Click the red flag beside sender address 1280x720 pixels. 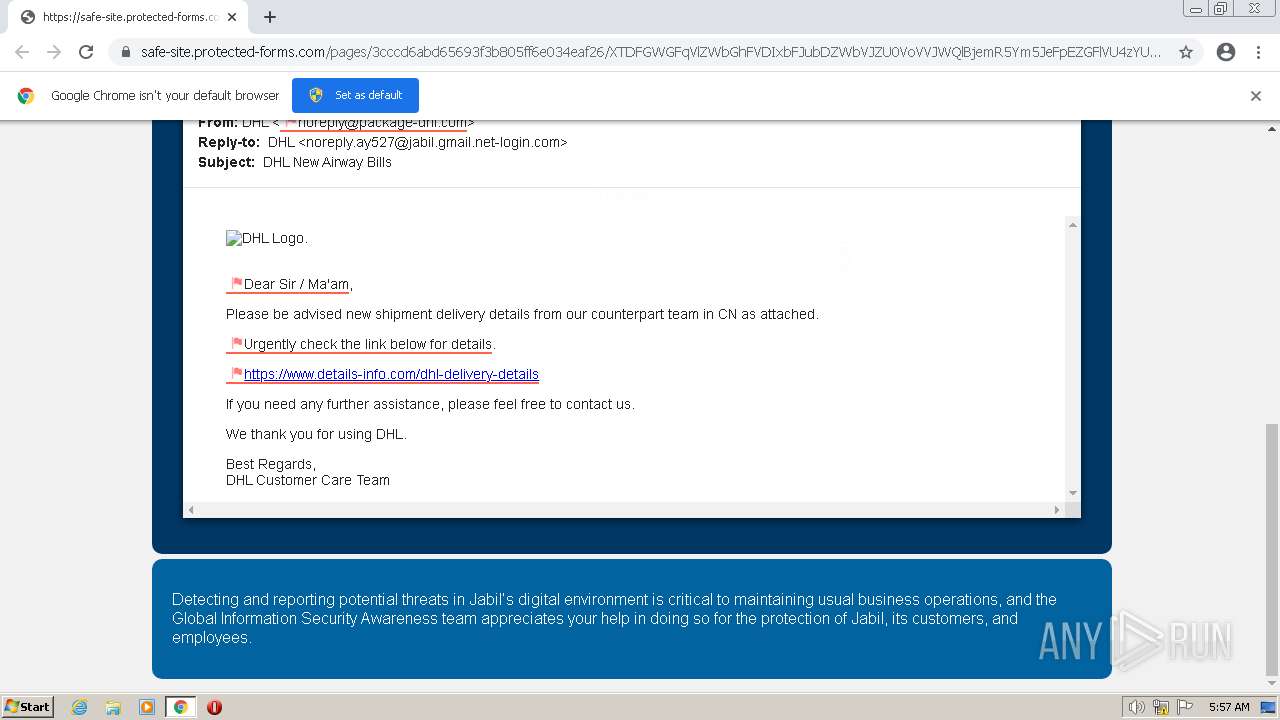[x=290, y=123]
